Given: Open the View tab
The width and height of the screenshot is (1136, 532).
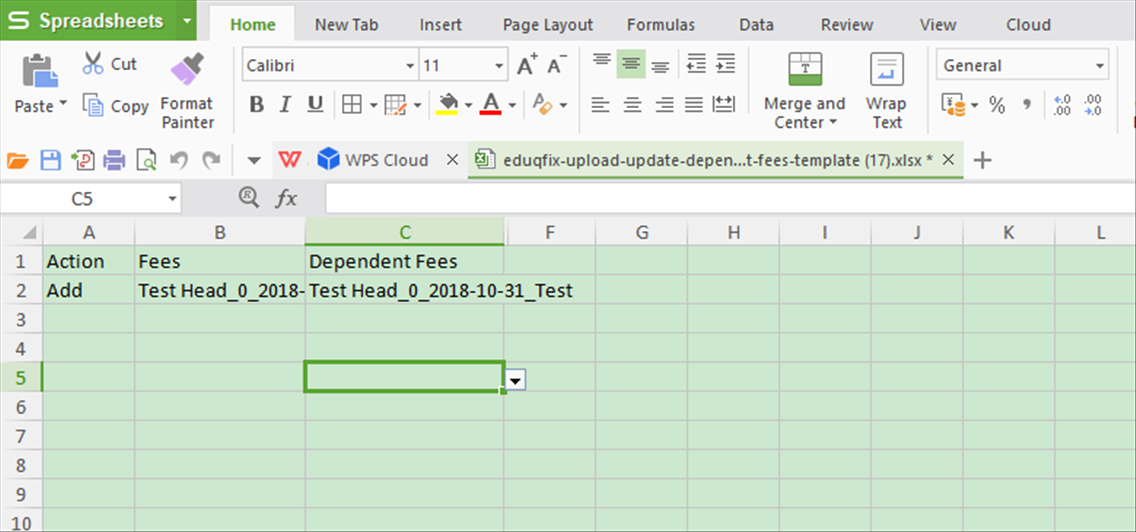Looking at the screenshot, I should 938,25.
